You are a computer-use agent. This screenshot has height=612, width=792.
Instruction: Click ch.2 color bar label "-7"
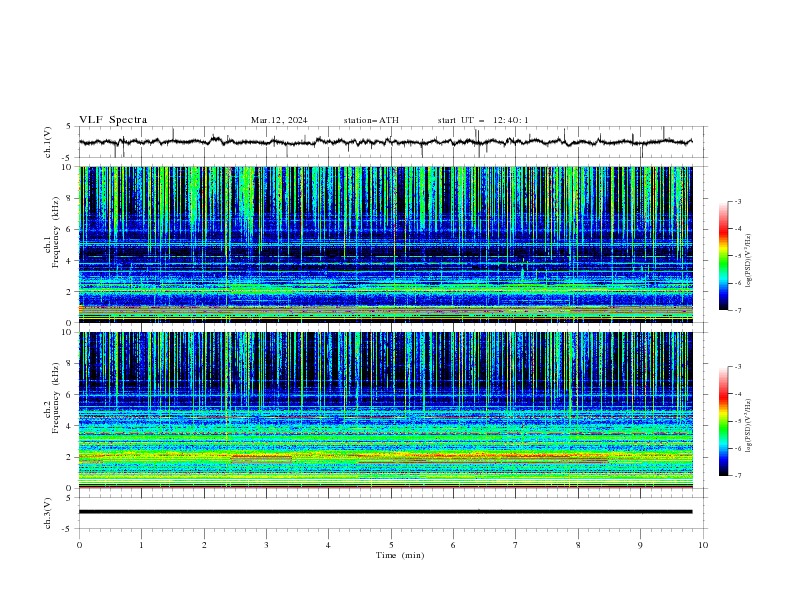click(737, 475)
